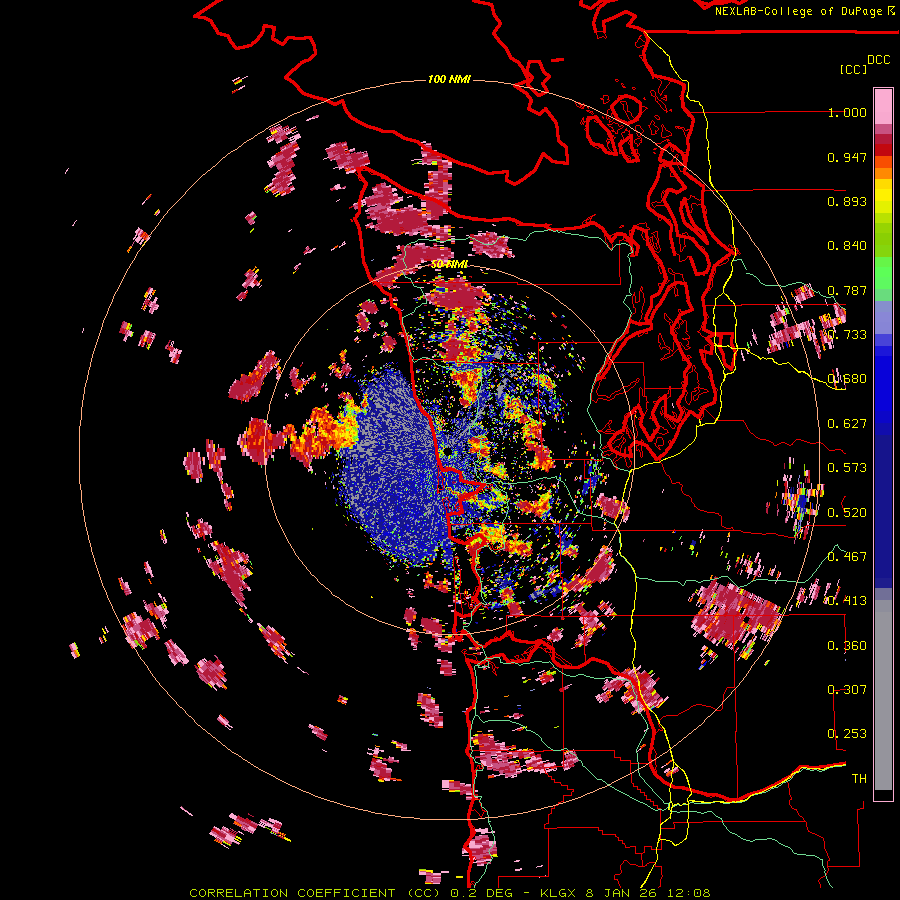This screenshot has height=900, width=900.
Task: Select the 0.787 legend value
Action: (x=847, y=290)
